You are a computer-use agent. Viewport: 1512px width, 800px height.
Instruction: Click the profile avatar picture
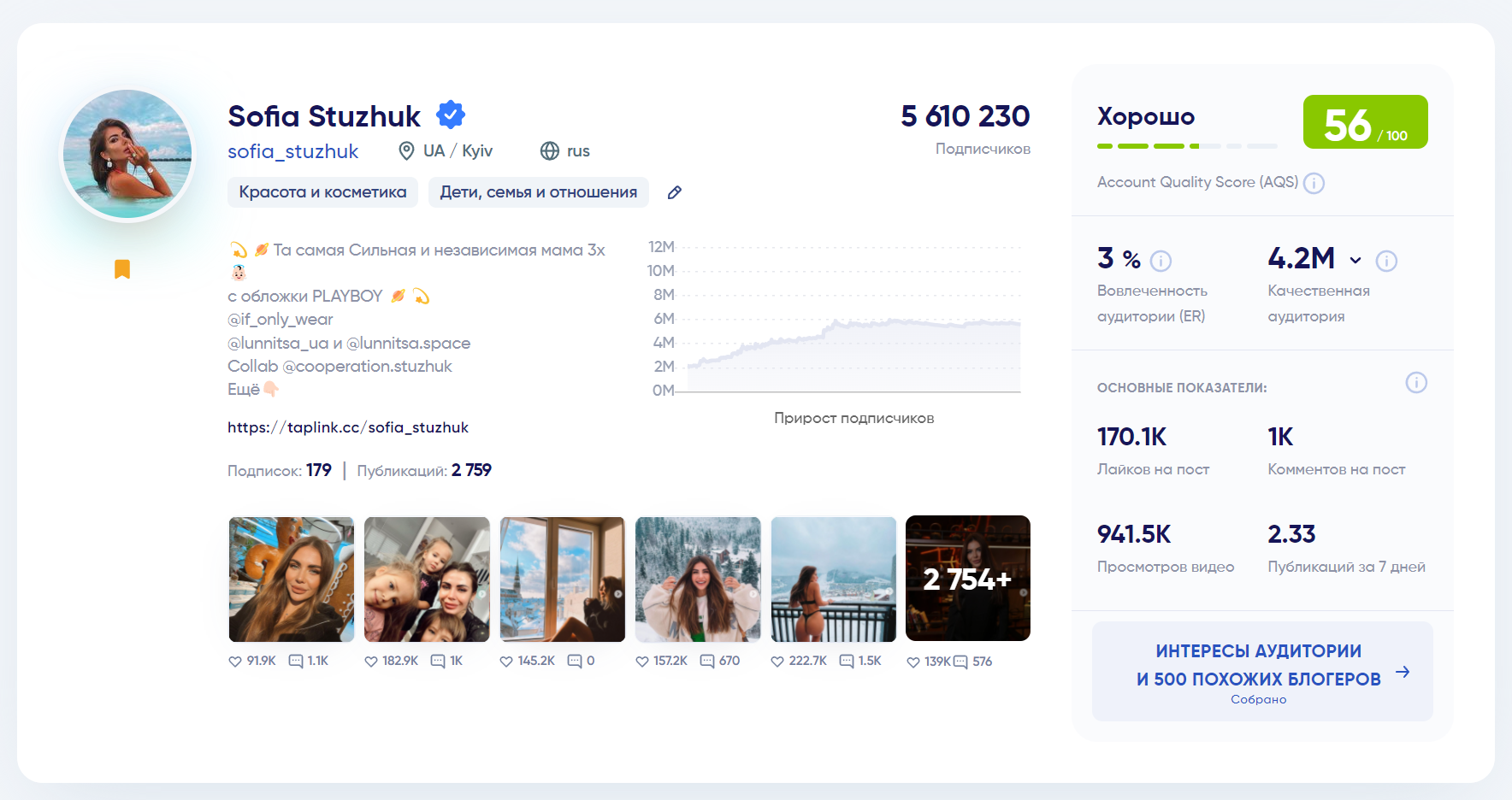(127, 155)
